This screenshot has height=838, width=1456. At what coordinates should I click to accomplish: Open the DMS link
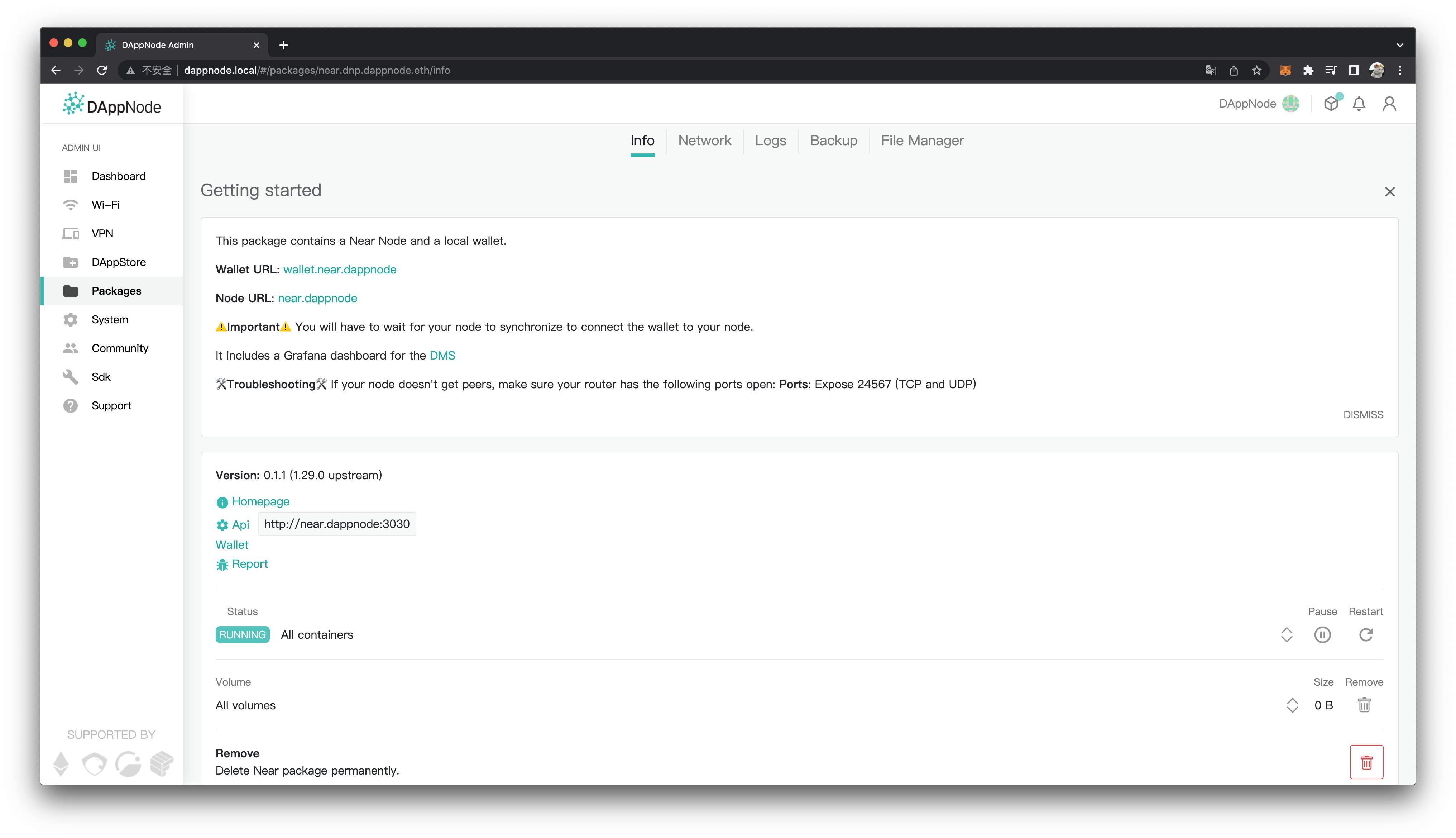pos(442,356)
